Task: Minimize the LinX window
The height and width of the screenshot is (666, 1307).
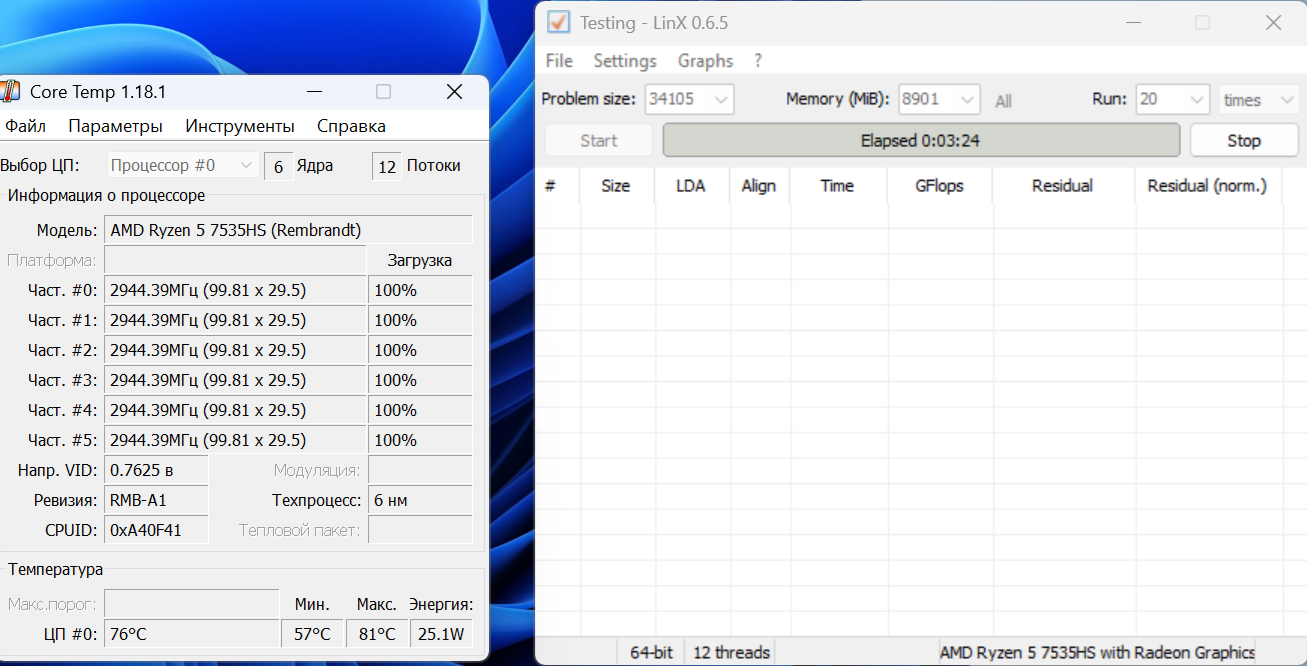Action: click(1132, 22)
